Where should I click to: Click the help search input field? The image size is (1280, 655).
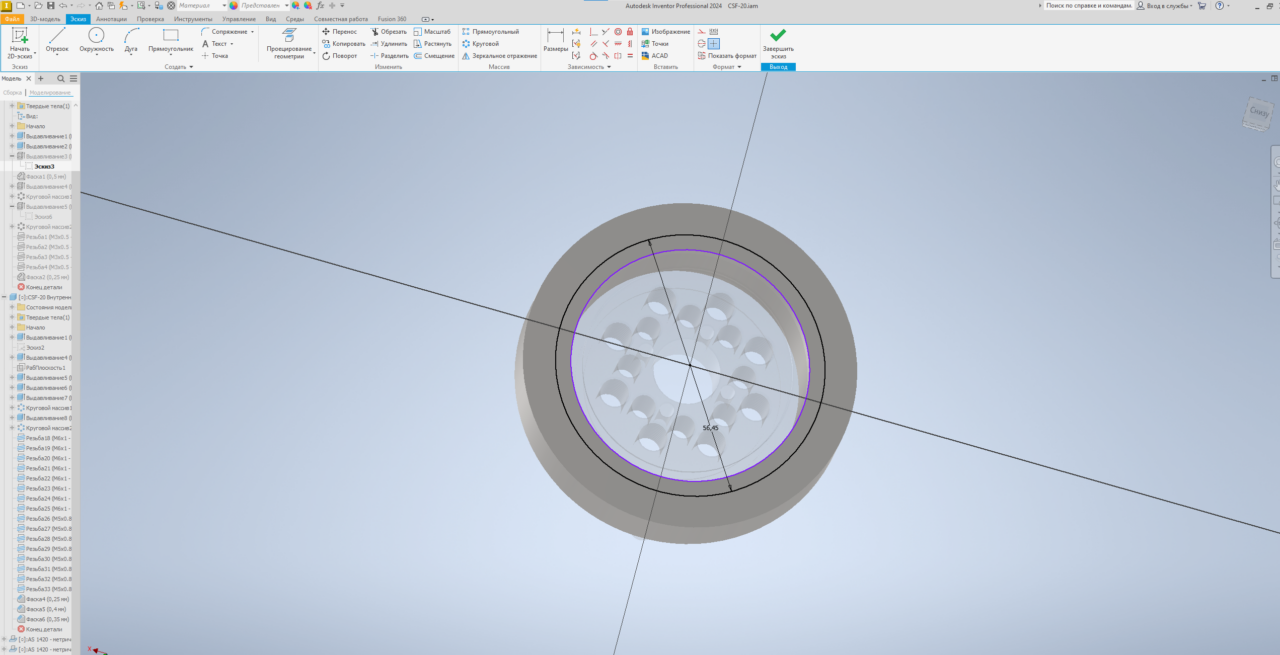pyautogui.click(x=1088, y=5)
